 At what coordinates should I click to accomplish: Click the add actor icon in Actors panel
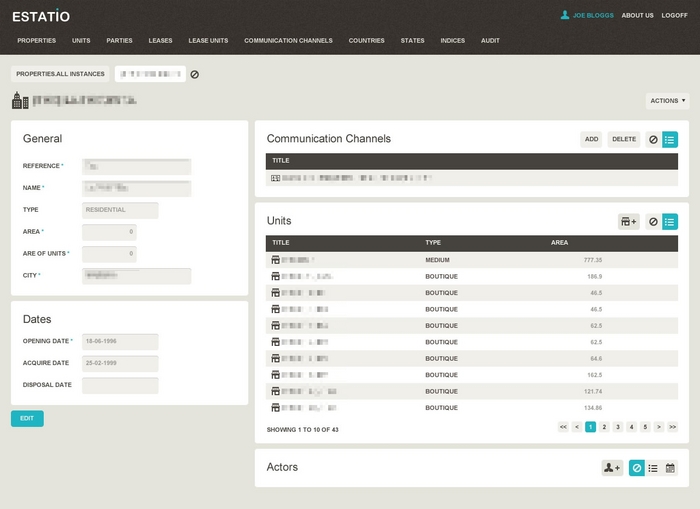point(611,468)
